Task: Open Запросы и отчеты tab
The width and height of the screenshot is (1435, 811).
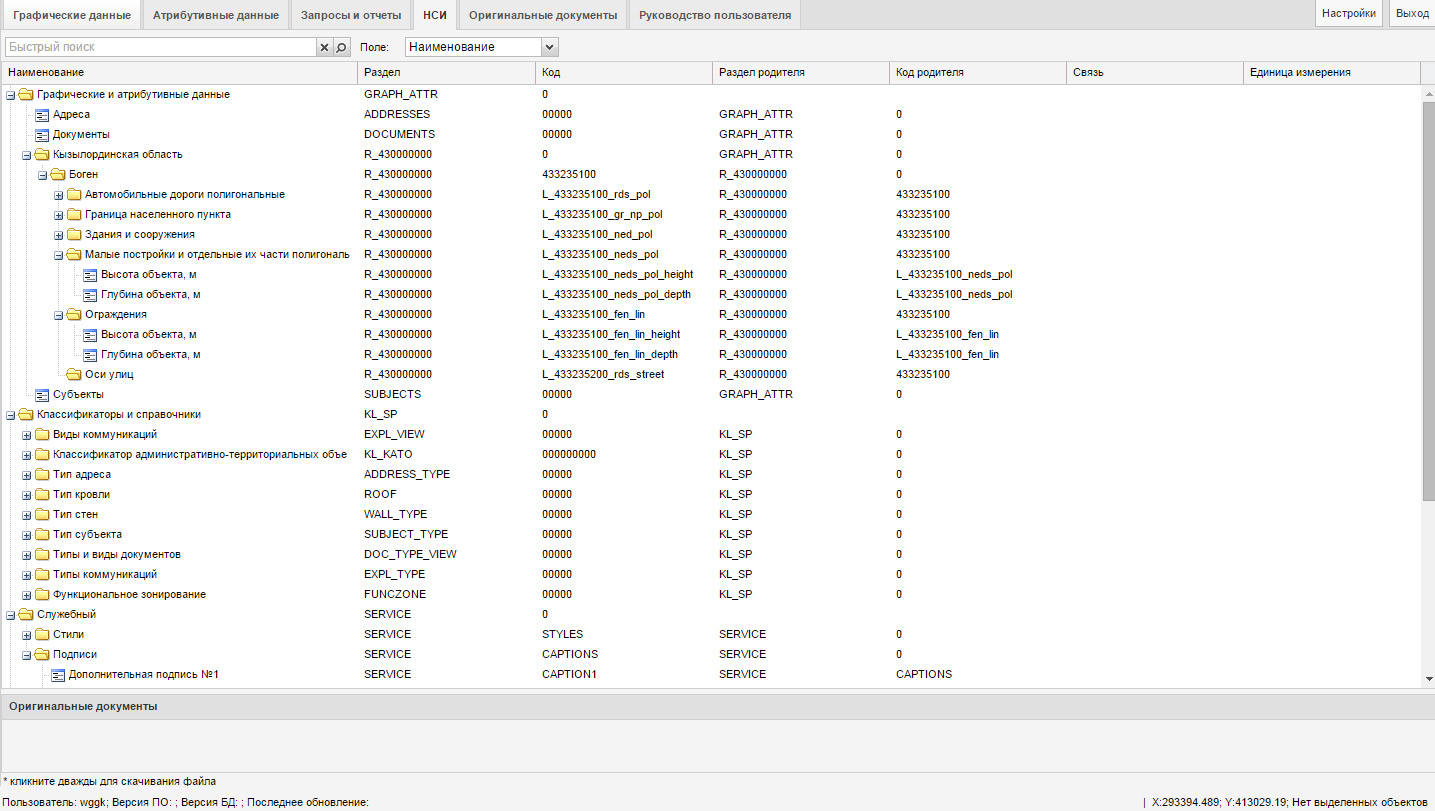Action: click(351, 15)
